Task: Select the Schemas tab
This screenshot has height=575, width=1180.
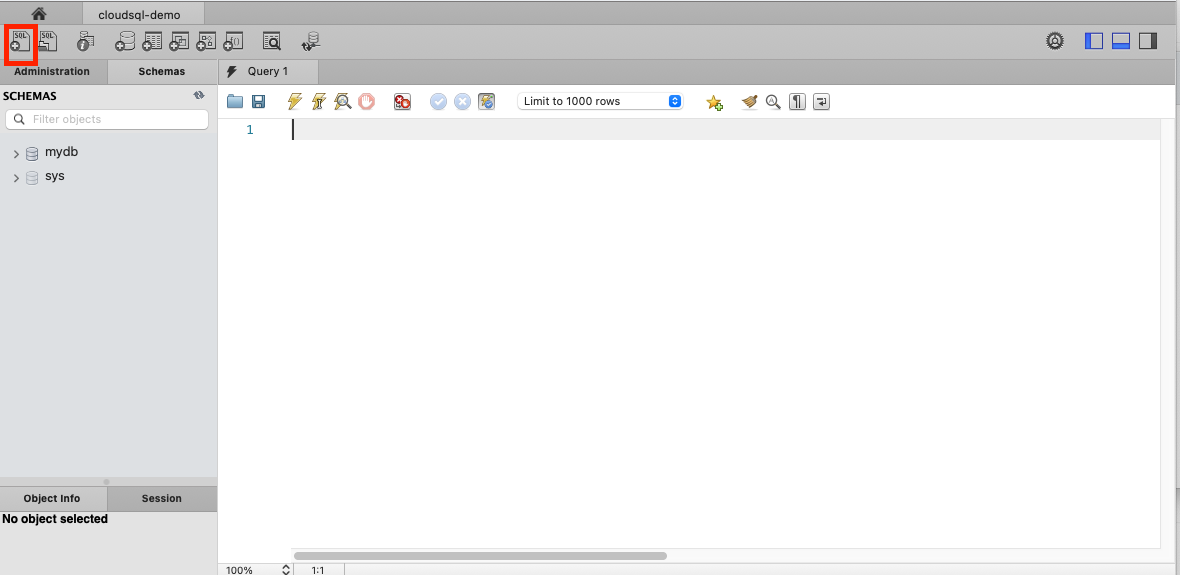Action: 162,71
